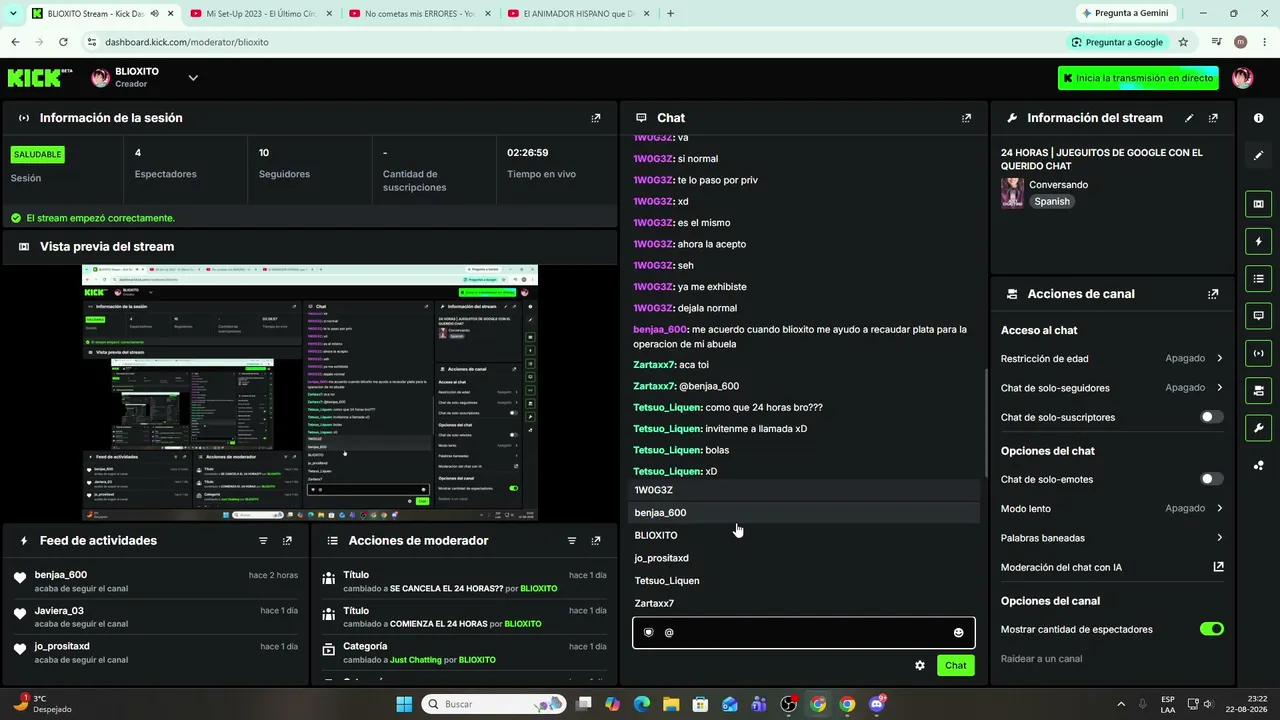Click Inicia la transmisión en directo button
This screenshot has height=720, width=1280.
[x=1138, y=78]
